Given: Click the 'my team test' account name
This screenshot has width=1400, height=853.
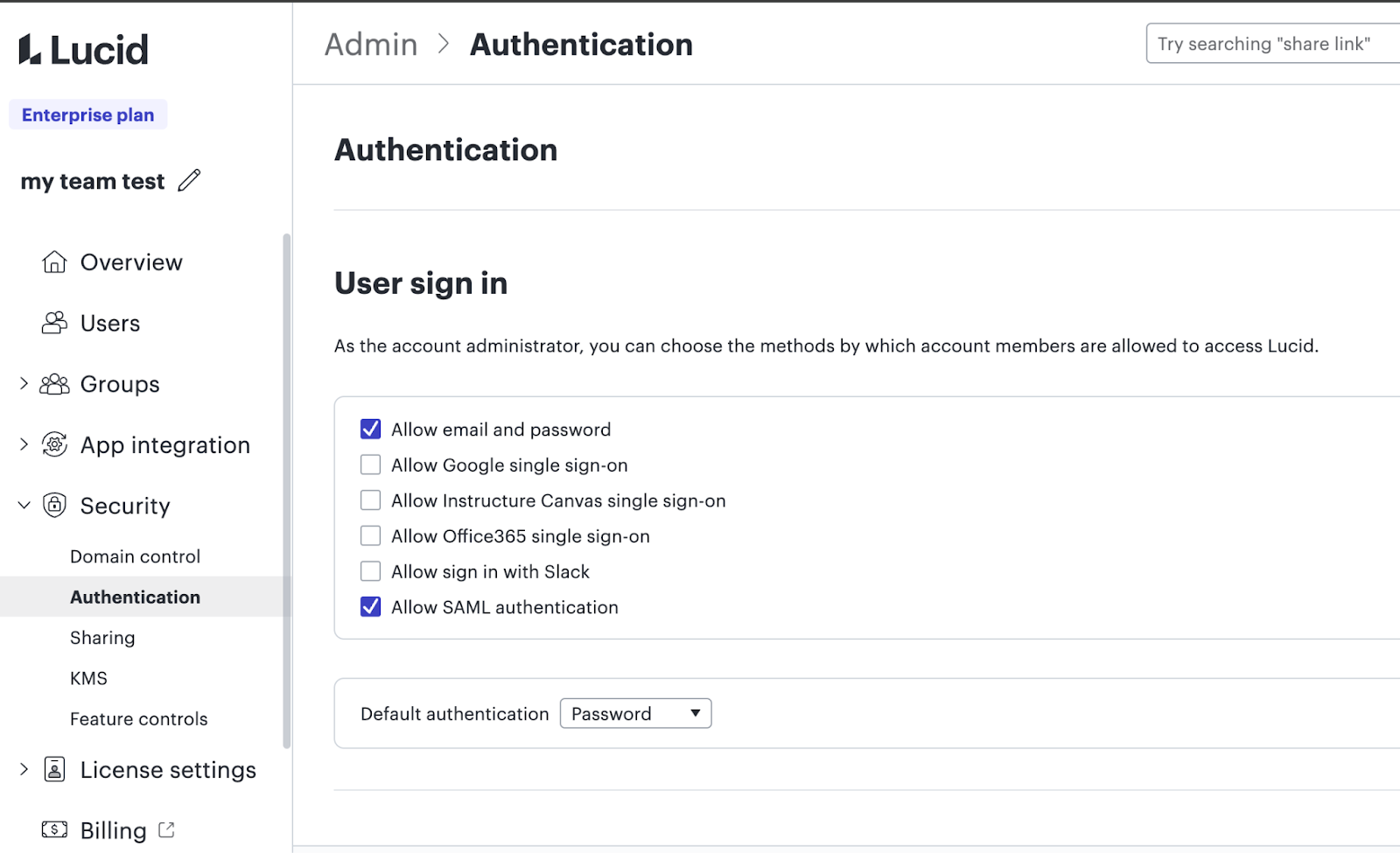Looking at the screenshot, I should tap(93, 181).
